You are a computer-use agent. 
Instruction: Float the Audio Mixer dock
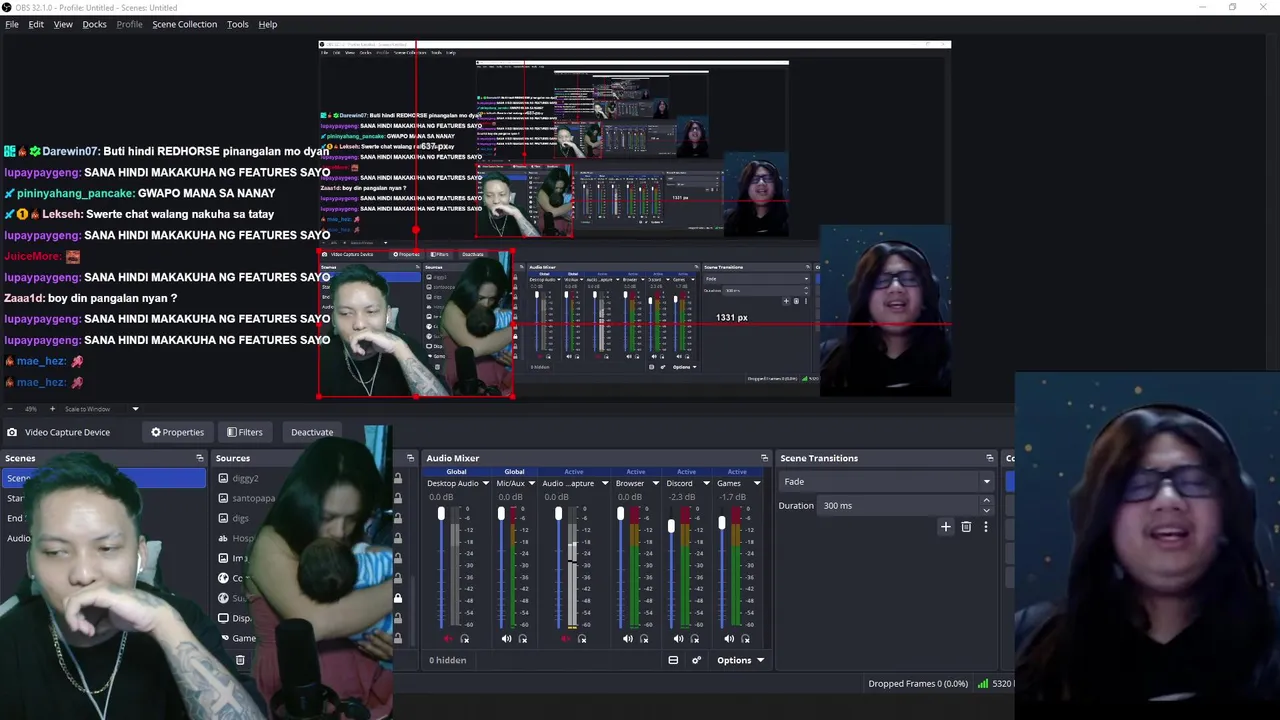pyautogui.click(x=764, y=458)
